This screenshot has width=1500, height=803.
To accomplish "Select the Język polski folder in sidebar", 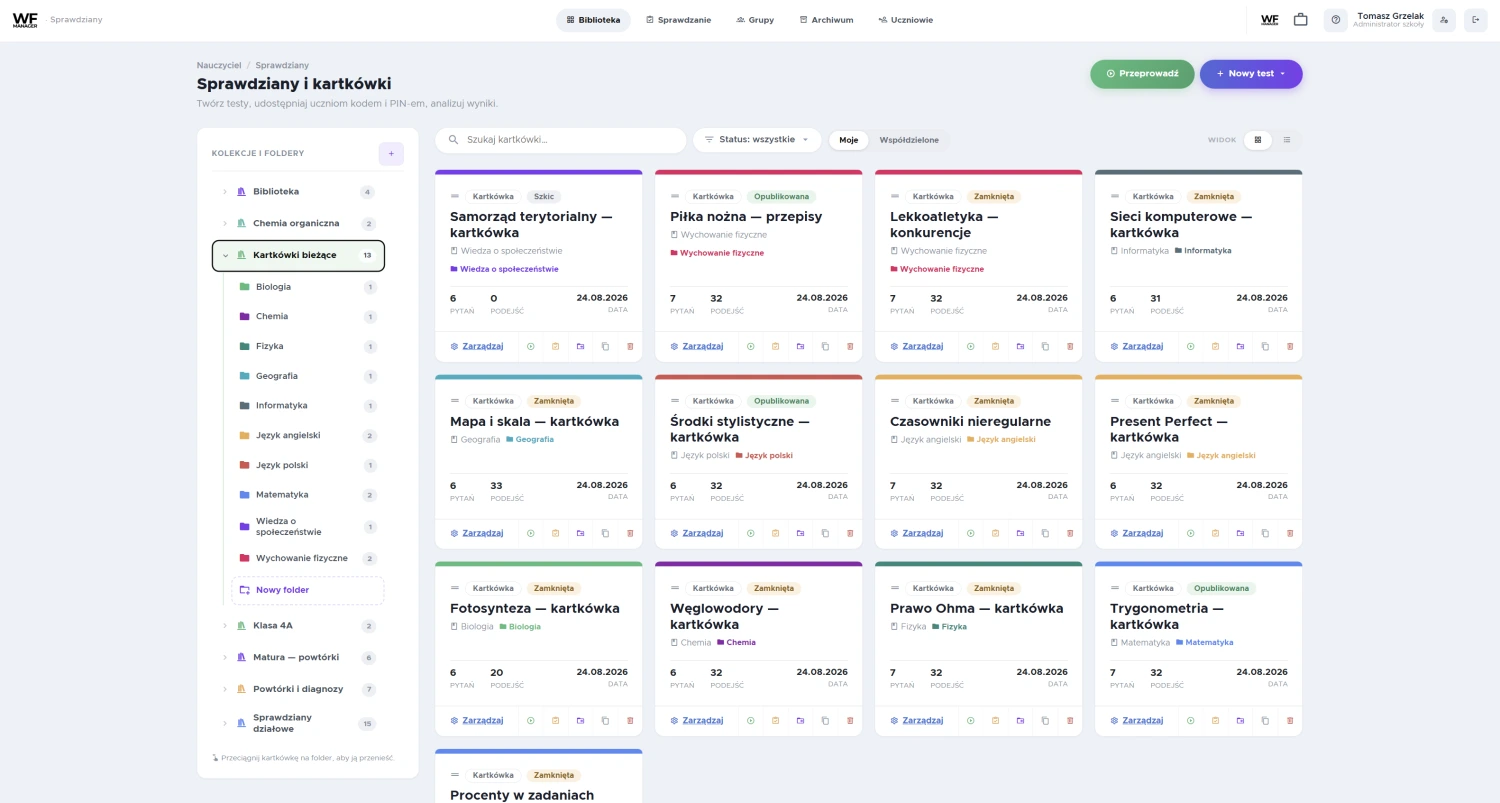I will (307, 465).
